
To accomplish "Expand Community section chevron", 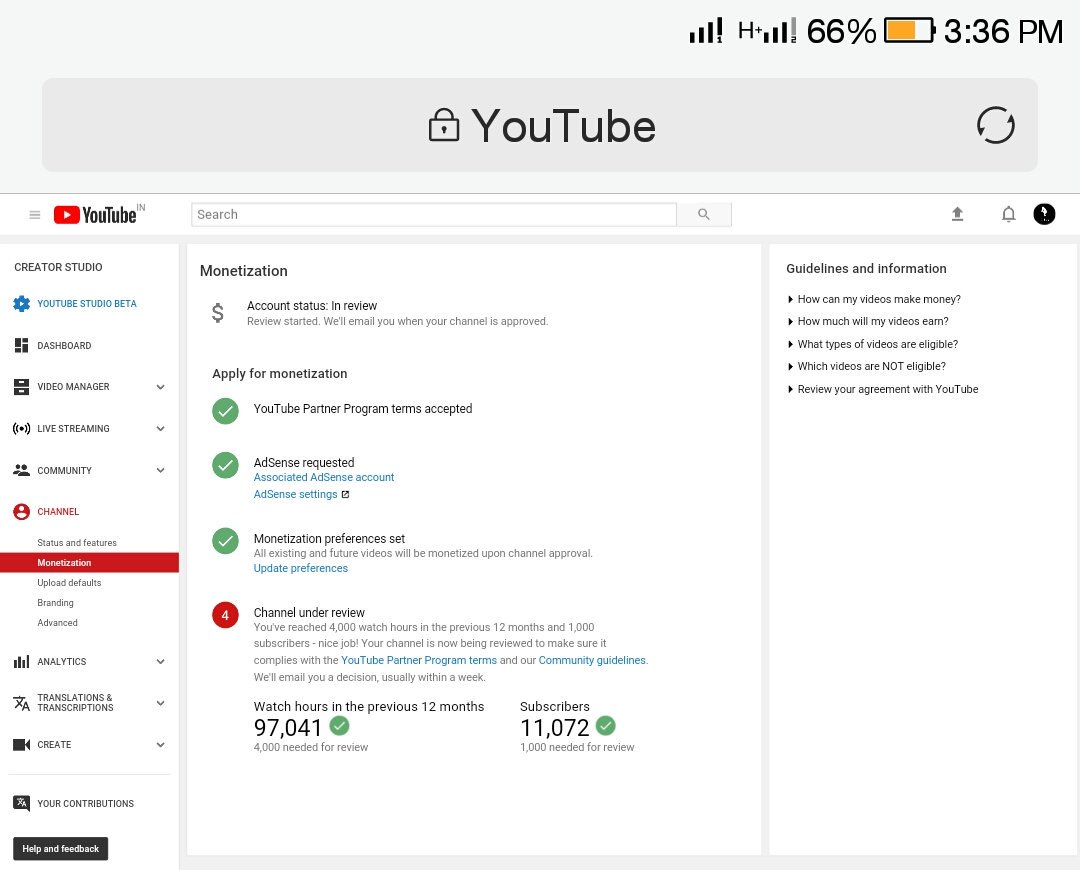I will coord(160,470).
